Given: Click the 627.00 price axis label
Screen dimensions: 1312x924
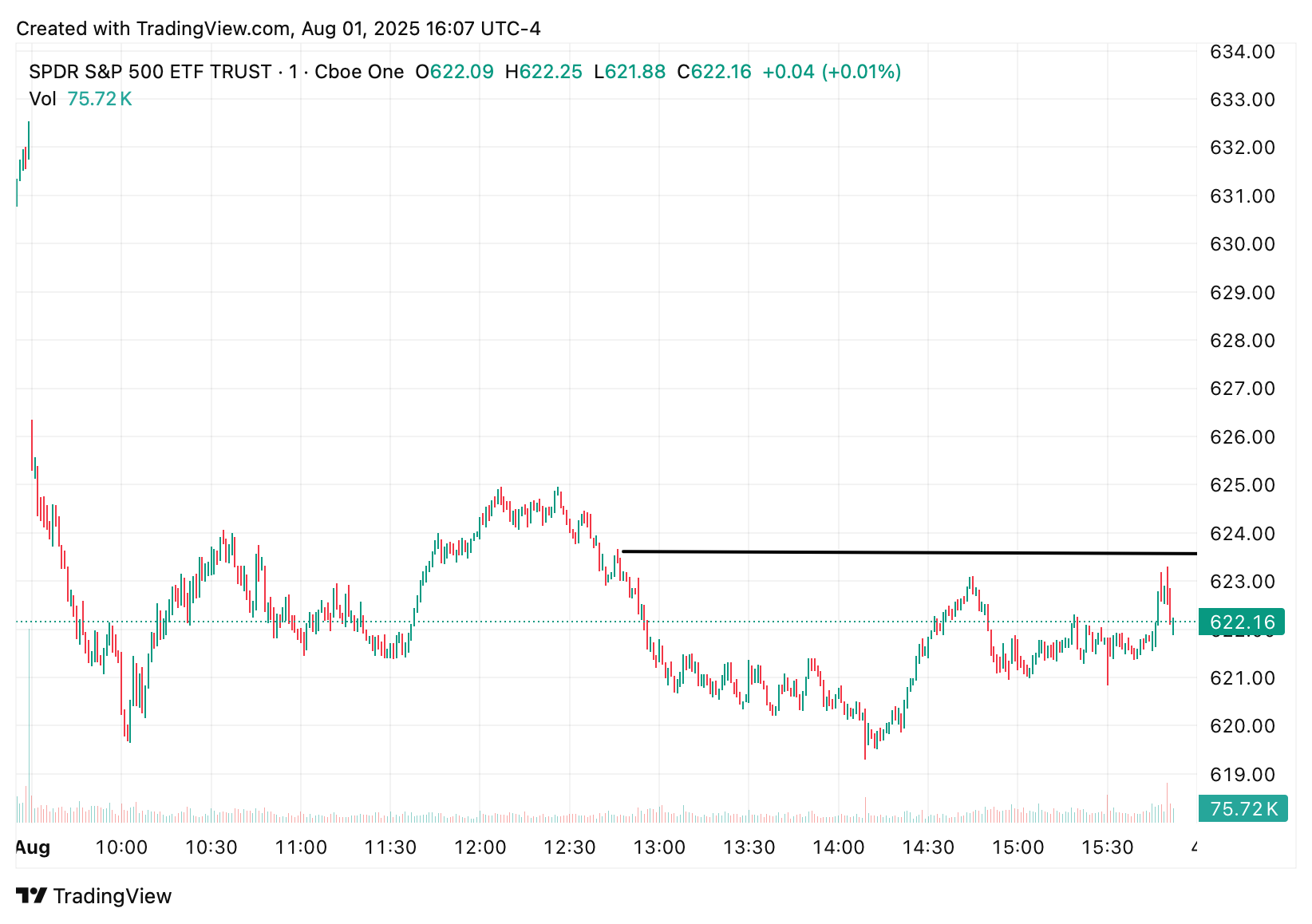Looking at the screenshot, I should tap(1243, 389).
